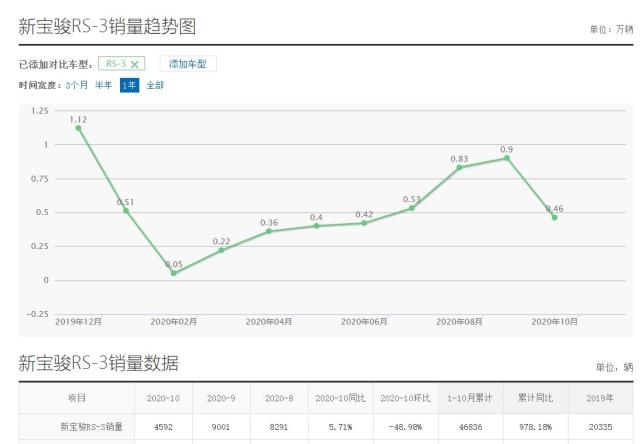Screen dimensions: 641x444
Task: Click the 8291 sales cell
Action: 279,427
